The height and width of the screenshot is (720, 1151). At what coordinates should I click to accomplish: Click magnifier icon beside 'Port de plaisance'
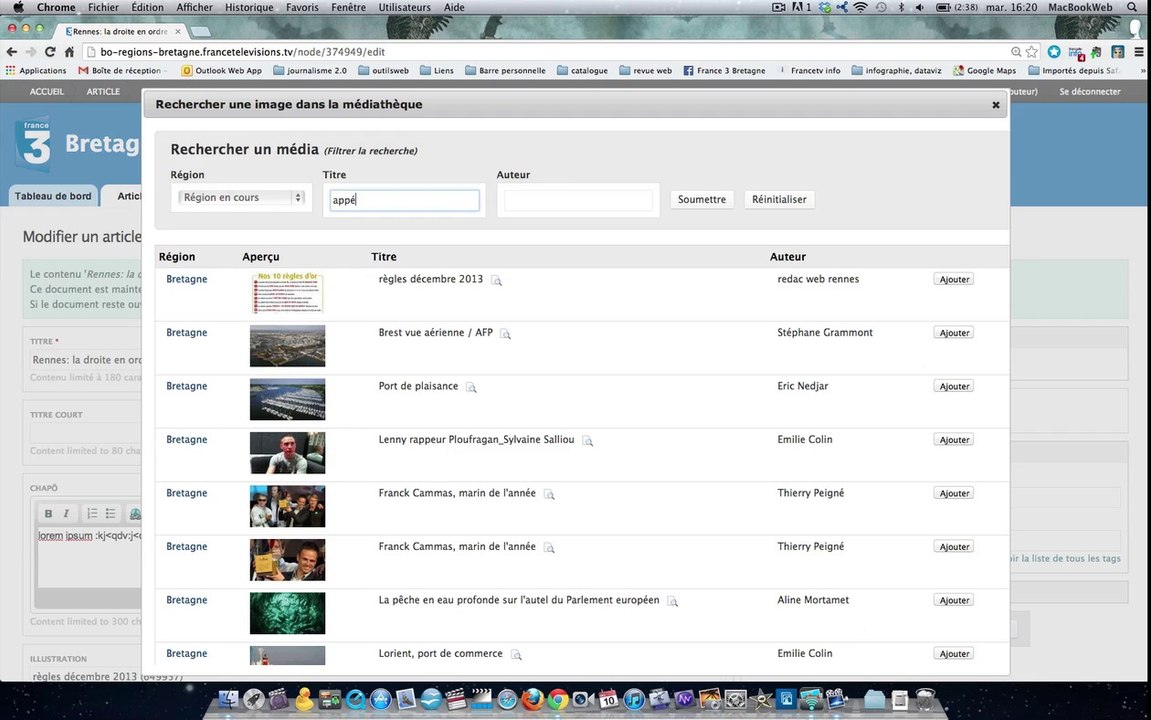pos(471,388)
